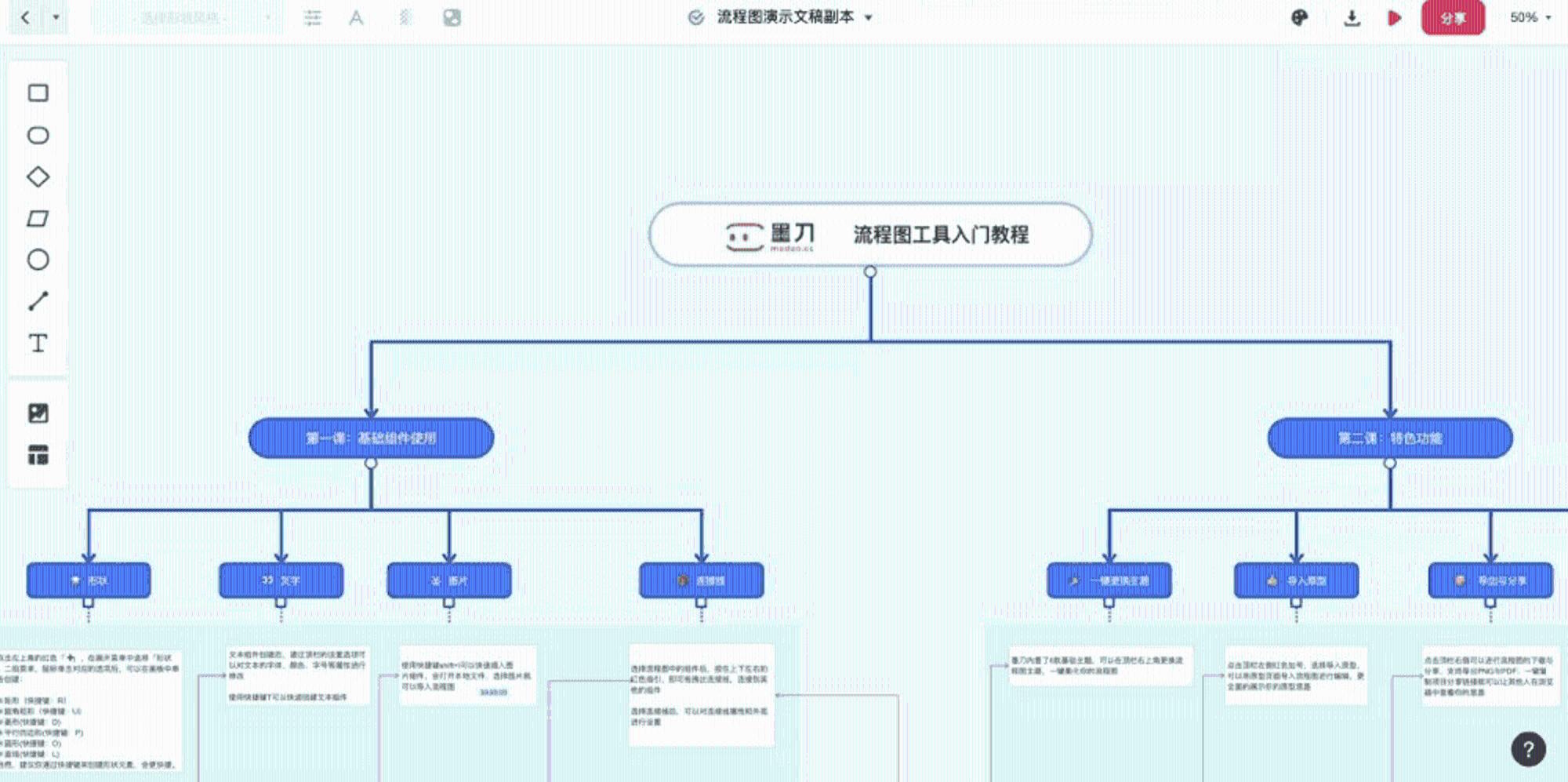
Task: Select the parallelogram shape tool
Action: [x=38, y=219]
